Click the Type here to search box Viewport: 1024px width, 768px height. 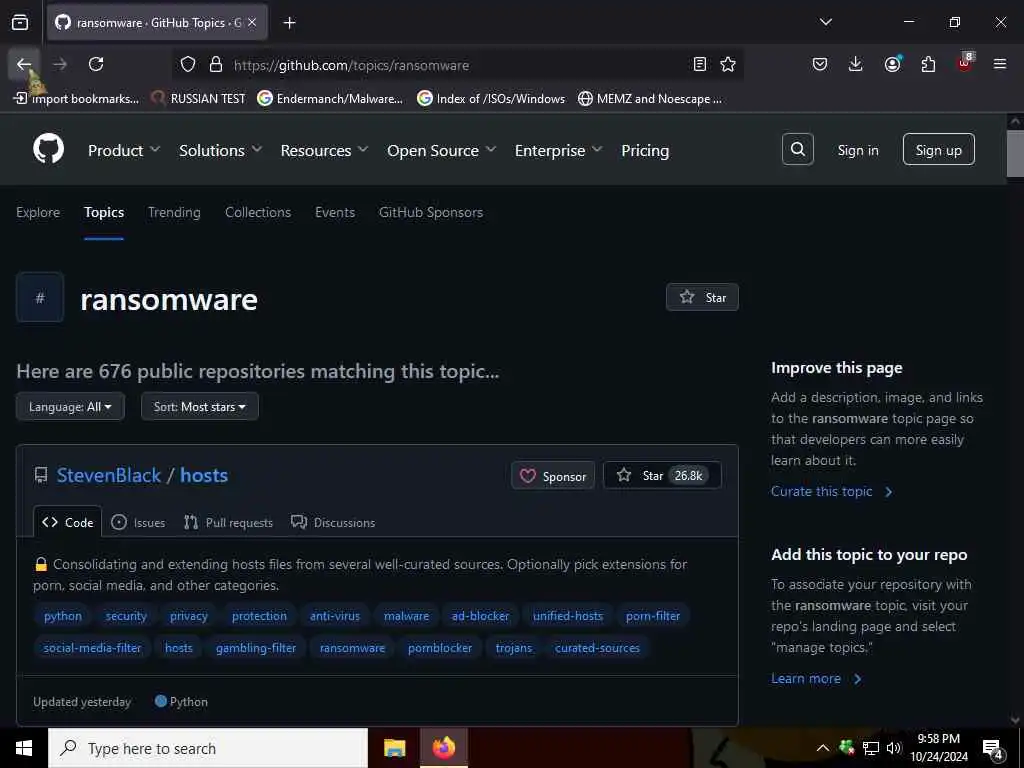(208, 748)
